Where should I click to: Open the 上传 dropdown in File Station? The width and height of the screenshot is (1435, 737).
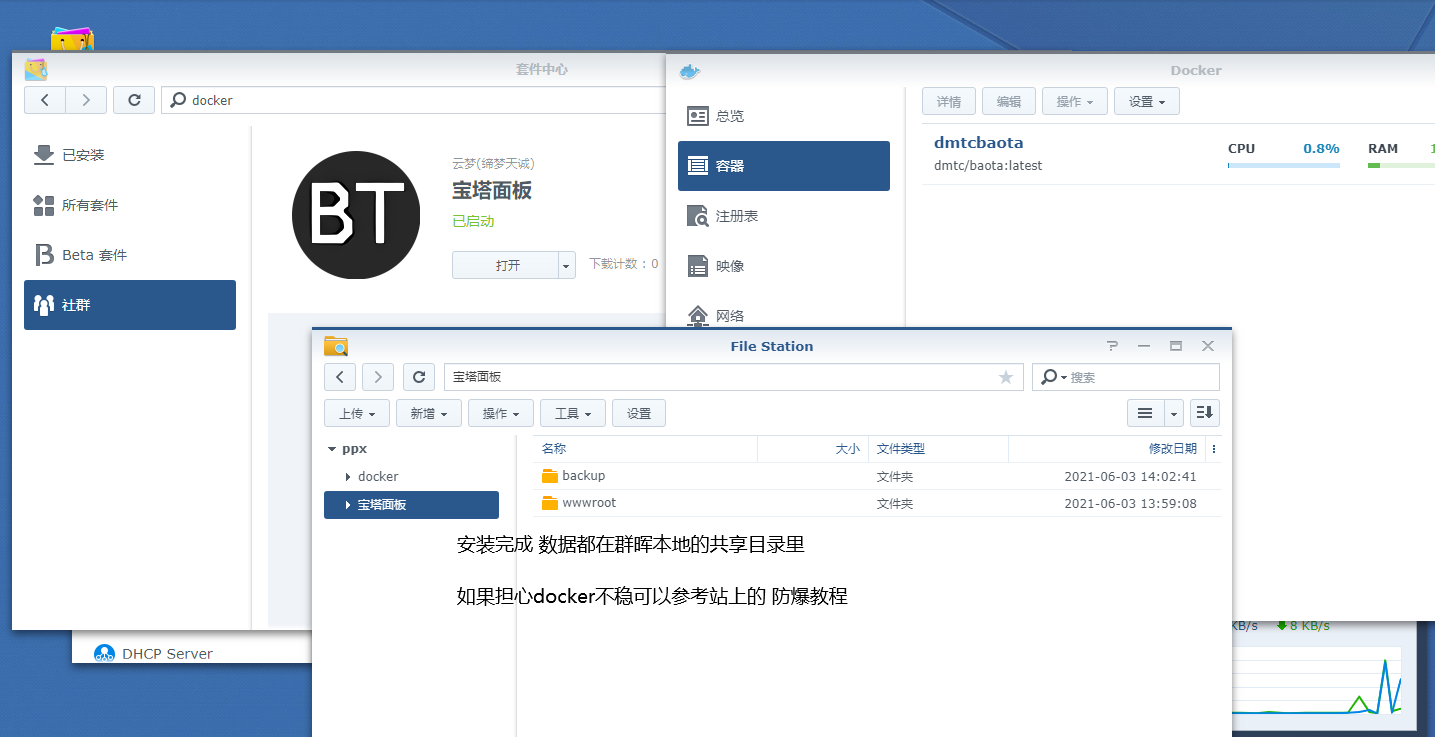[x=356, y=412]
